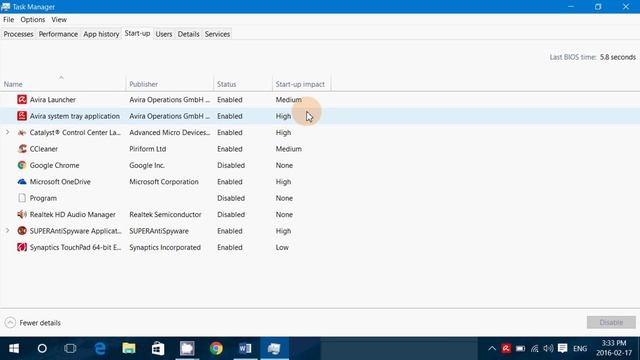
Task: Expand the SUPERAntiSpyware Application group
Action: (x=7, y=231)
